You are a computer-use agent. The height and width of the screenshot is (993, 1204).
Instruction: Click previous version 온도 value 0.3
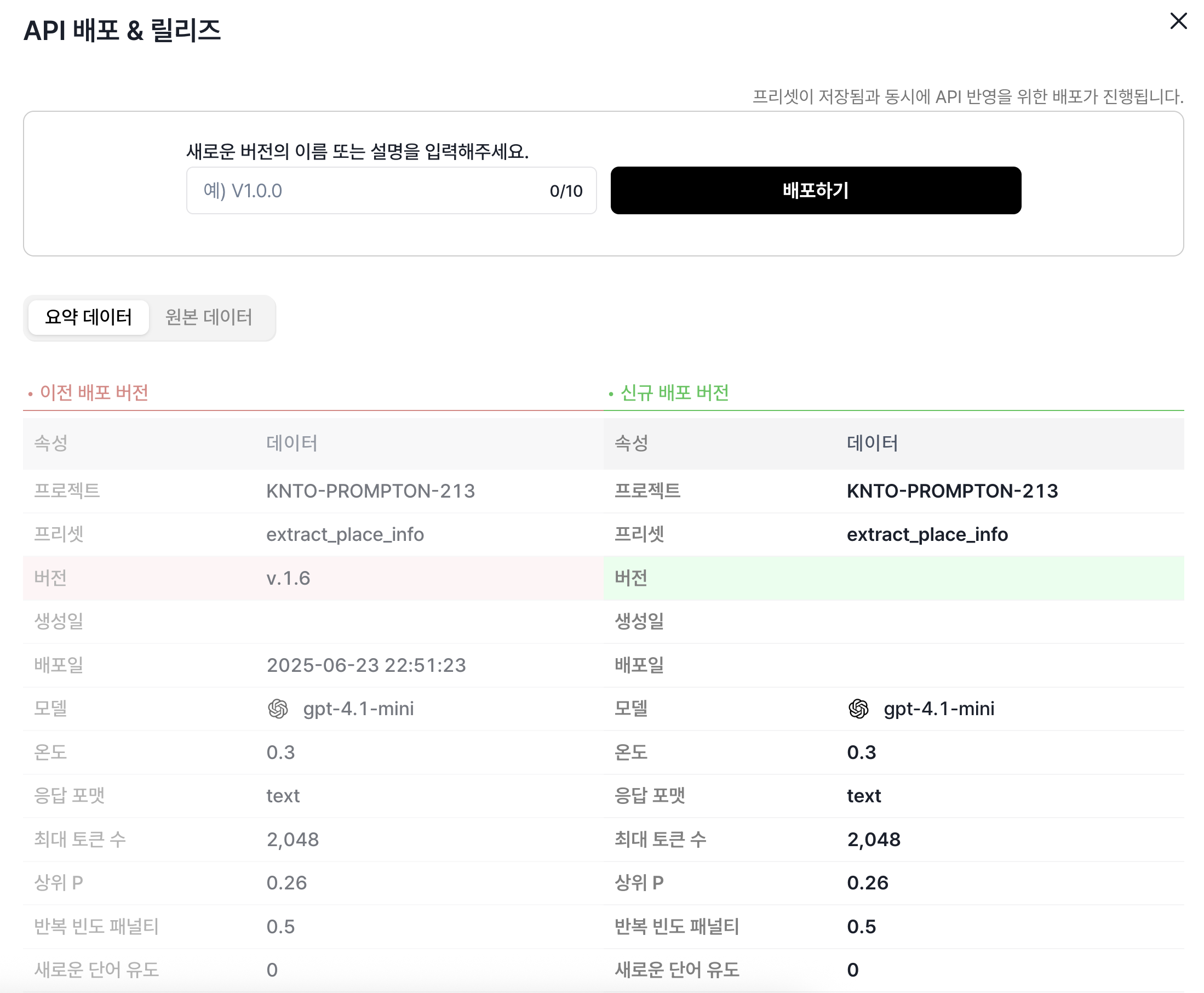[x=280, y=753]
